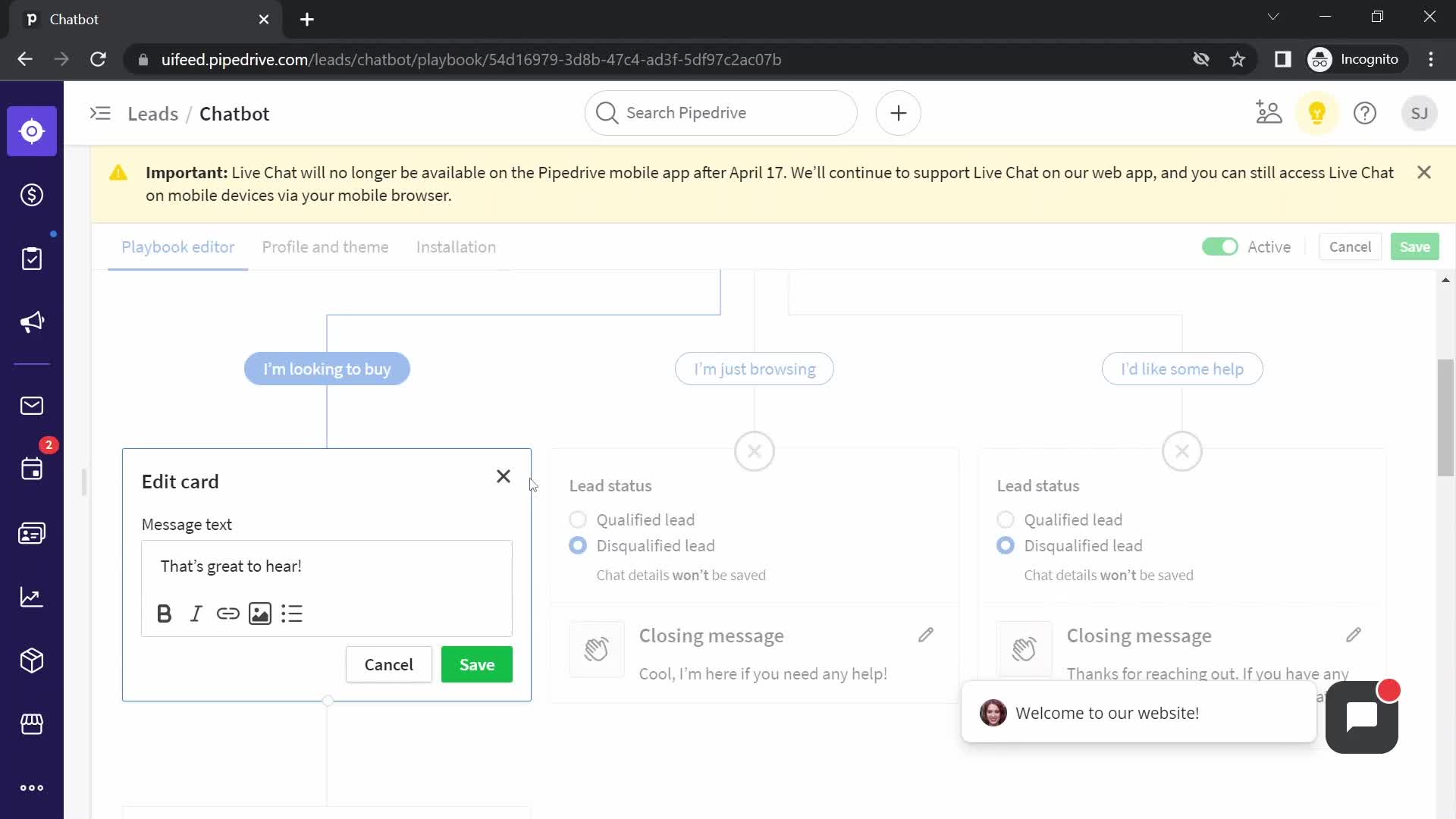Select the Disqualified lead radio button
1456x819 pixels.
(578, 546)
